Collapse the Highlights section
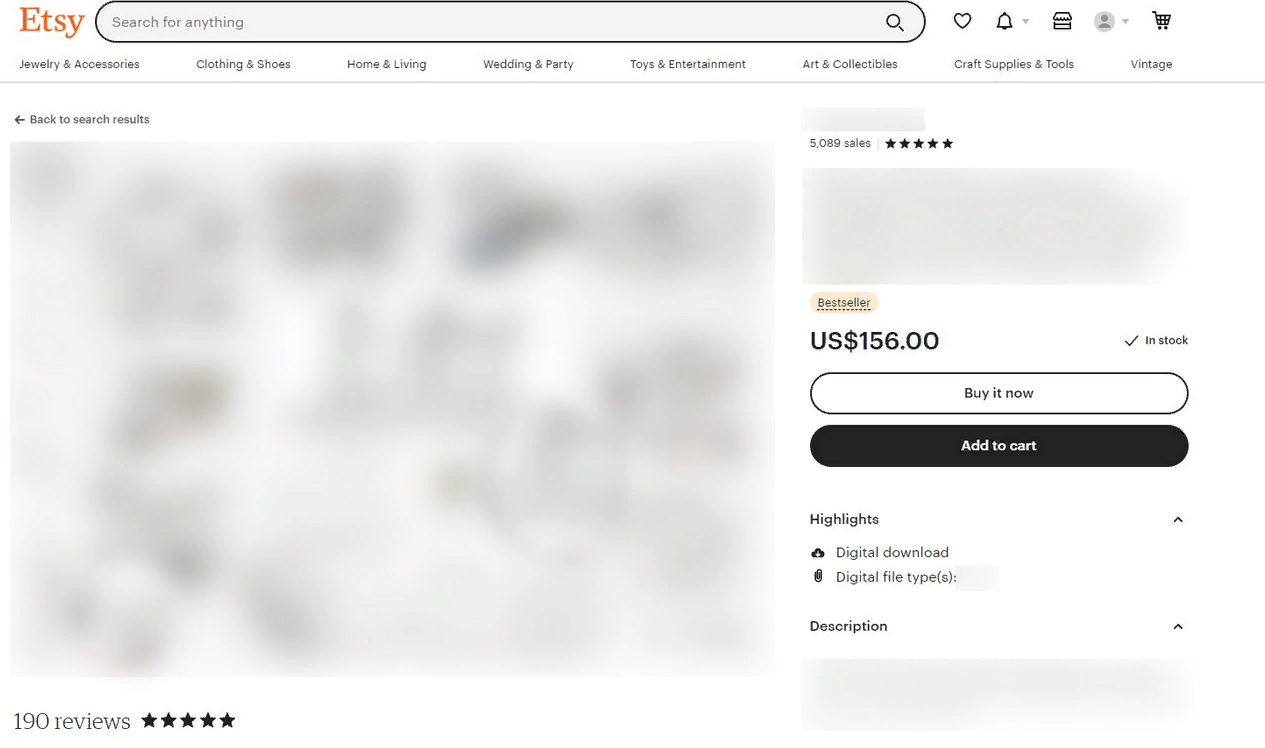1265x748 pixels. click(x=1178, y=520)
